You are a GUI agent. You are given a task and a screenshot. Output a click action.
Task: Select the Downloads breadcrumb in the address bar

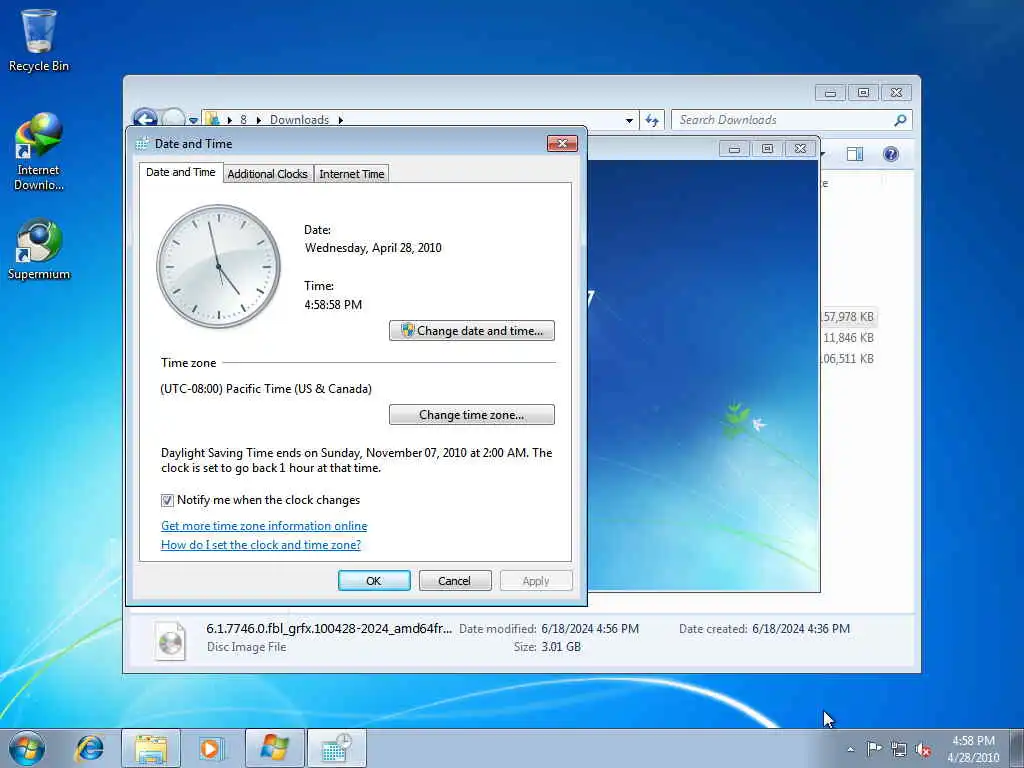[x=299, y=120]
